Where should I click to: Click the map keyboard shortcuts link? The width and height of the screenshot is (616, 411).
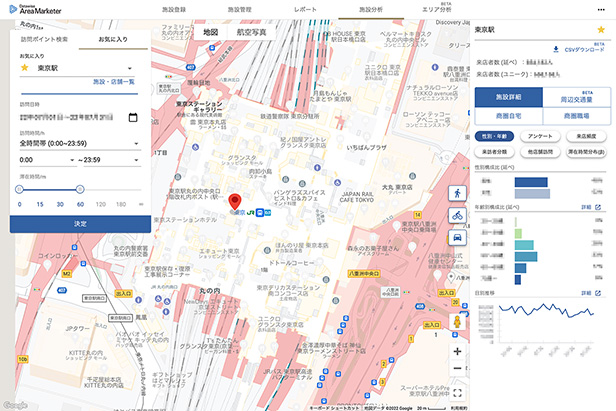point(334,408)
